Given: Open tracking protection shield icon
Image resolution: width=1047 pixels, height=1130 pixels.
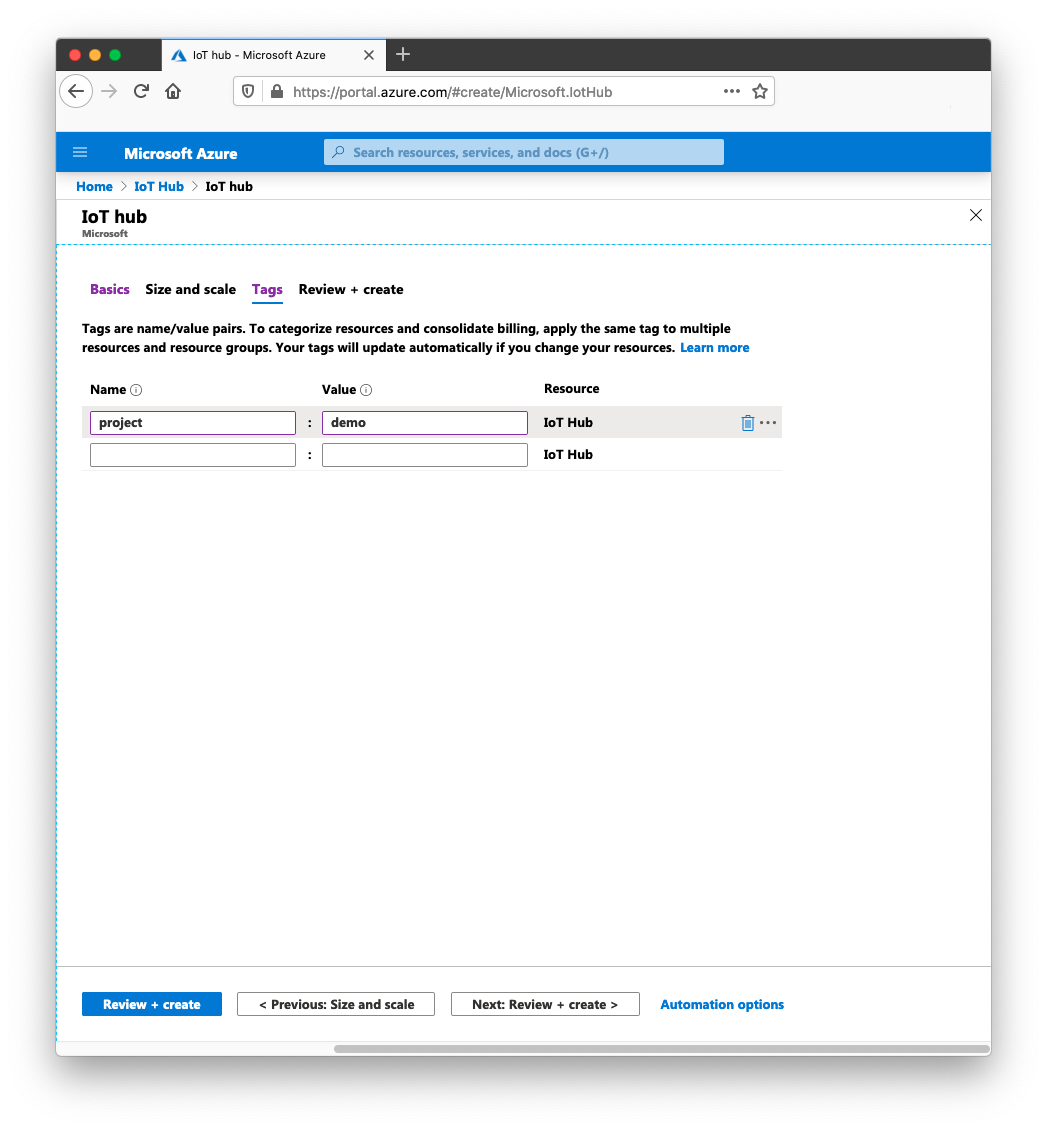Looking at the screenshot, I should pyautogui.click(x=248, y=92).
